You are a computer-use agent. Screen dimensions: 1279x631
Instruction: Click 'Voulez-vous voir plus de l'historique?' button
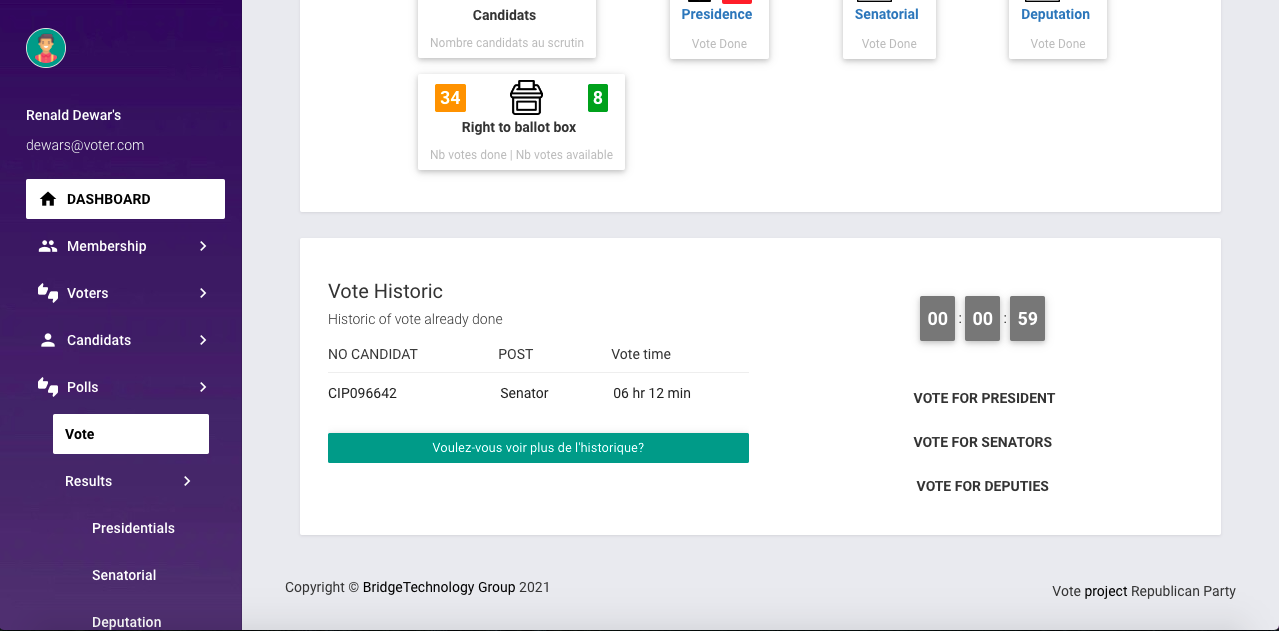(538, 448)
